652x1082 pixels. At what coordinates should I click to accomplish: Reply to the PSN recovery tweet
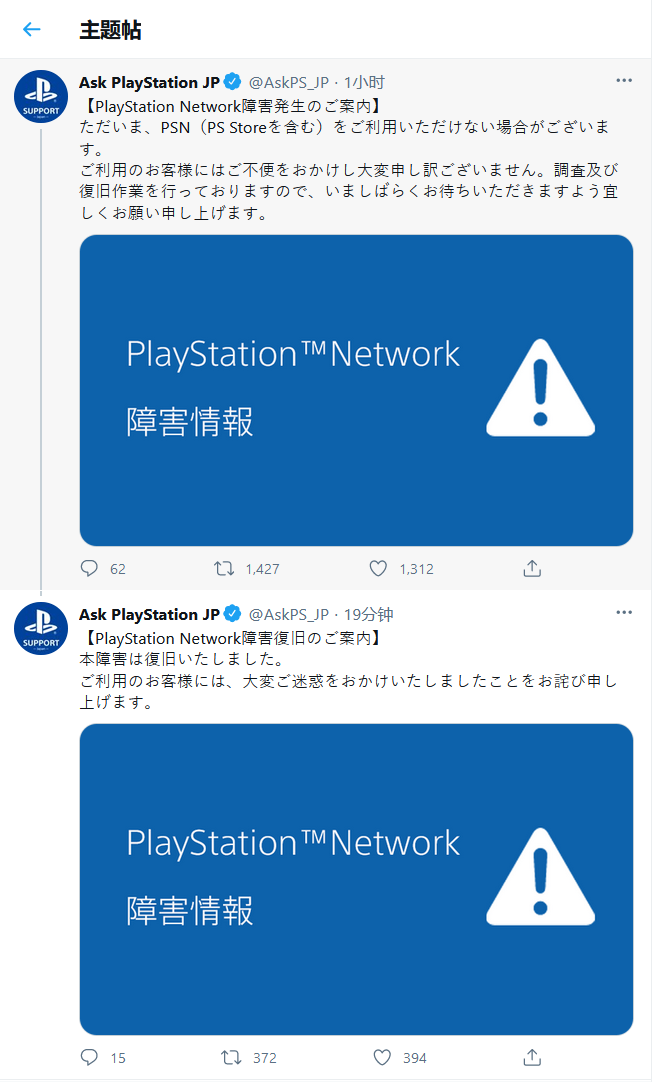[x=90, y=1057]
